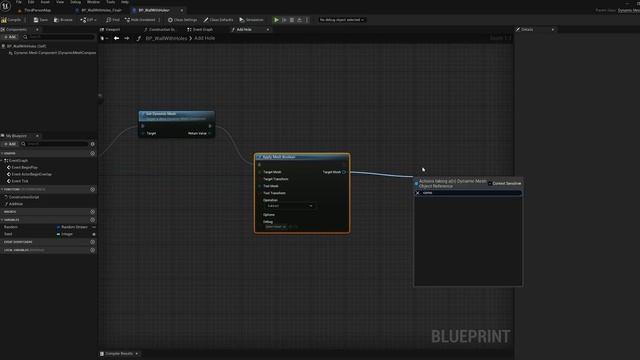Image resolution: width=640 pixels, height=360 pixels.
Task: Click the Find toolbar button
Action: click(113, 20)
